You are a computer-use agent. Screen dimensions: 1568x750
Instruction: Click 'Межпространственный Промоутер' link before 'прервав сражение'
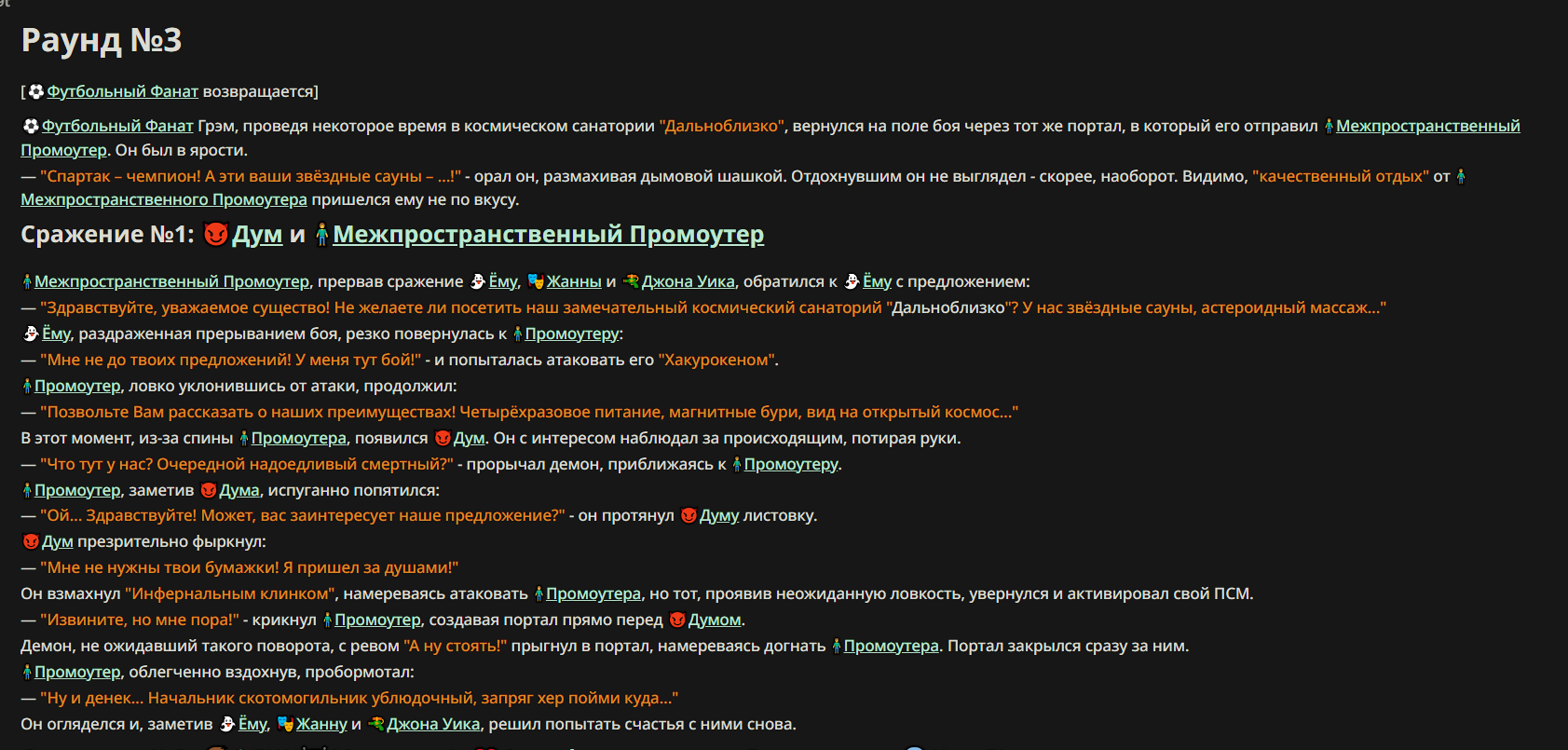(171, 281)
